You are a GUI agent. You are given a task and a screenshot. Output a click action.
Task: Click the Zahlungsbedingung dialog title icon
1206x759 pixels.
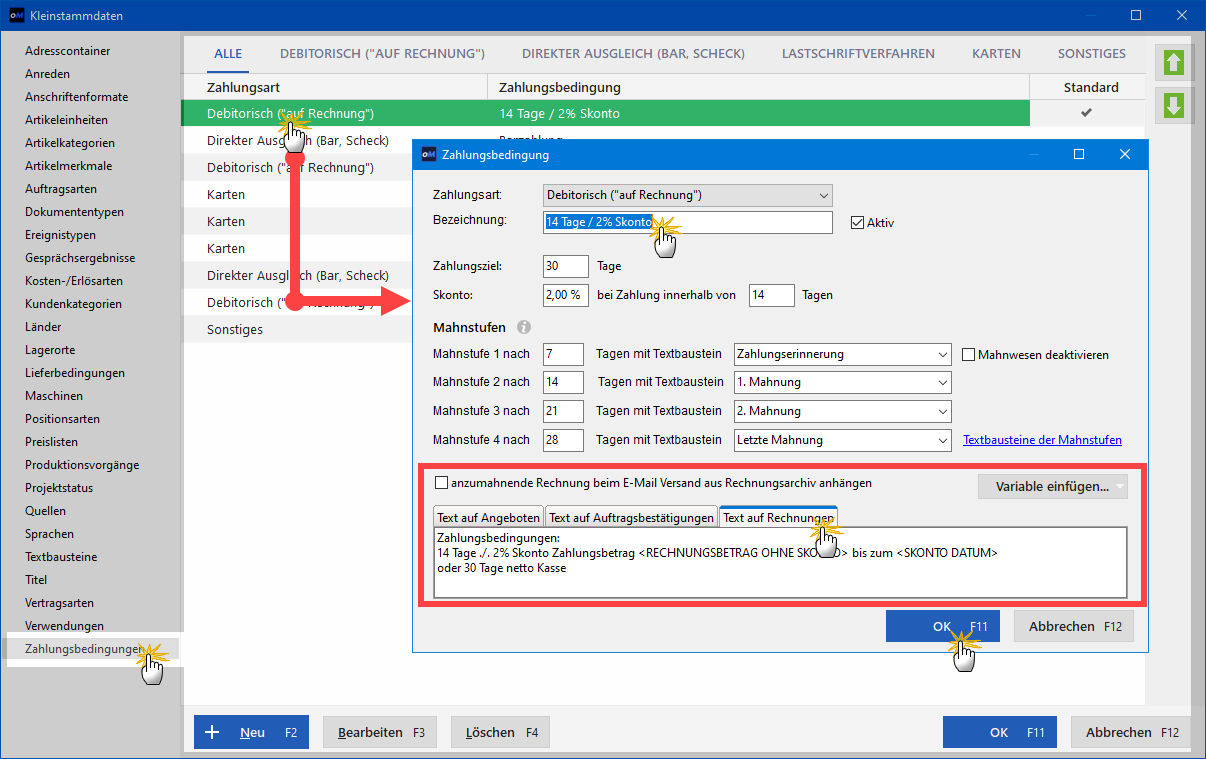(429, 155)
